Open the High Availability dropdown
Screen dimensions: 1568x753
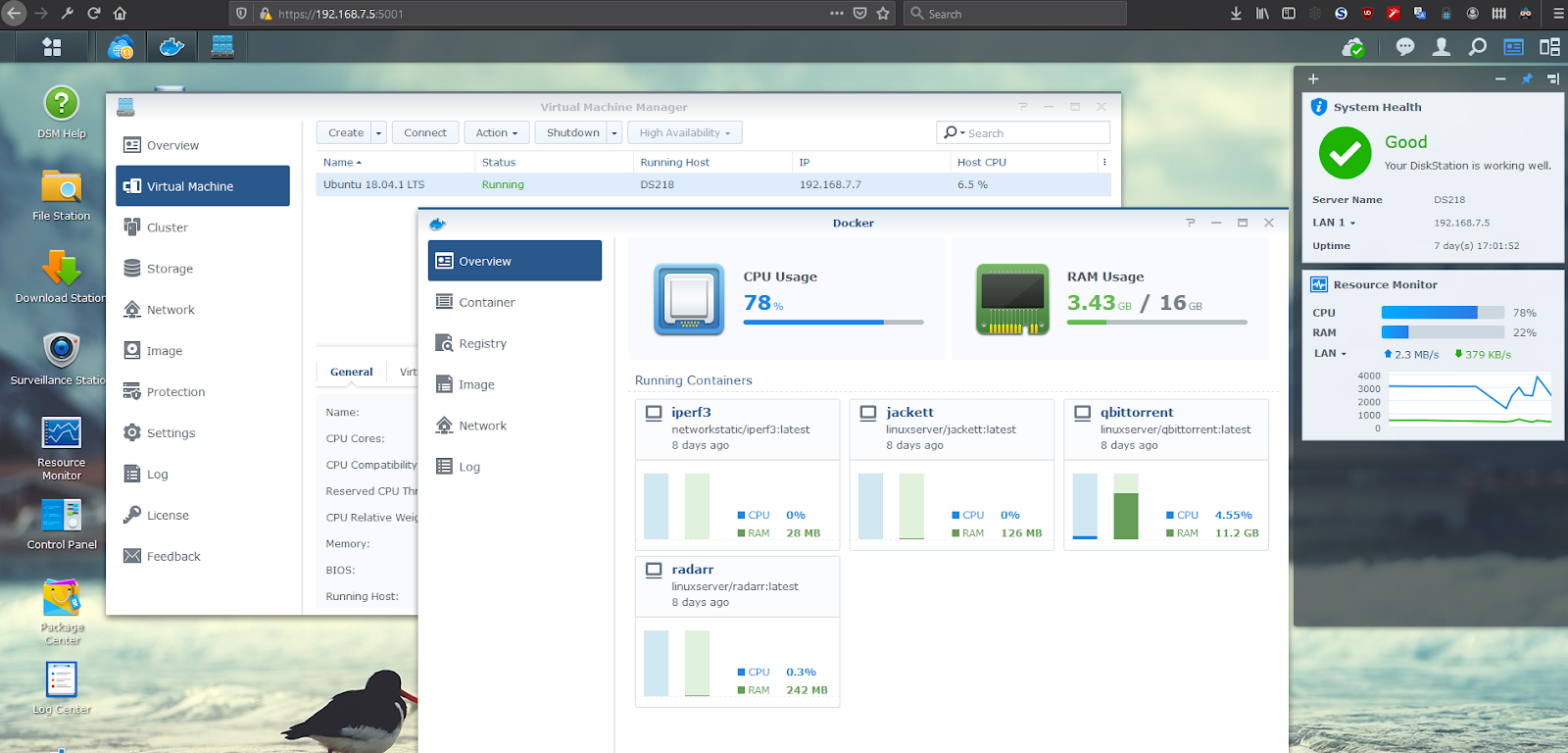(685, 133)
